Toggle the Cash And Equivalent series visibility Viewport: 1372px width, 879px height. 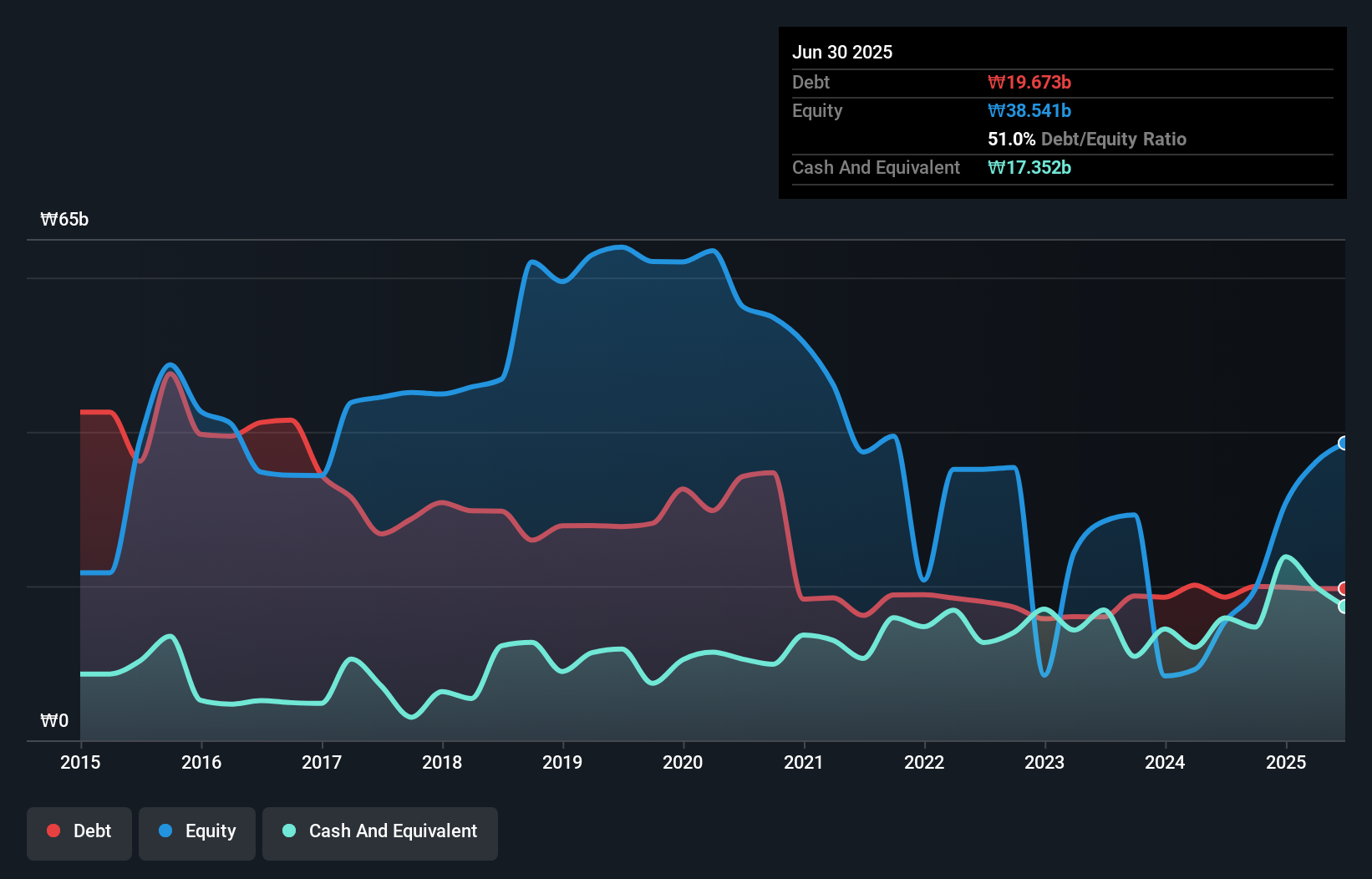coord(380,831)
